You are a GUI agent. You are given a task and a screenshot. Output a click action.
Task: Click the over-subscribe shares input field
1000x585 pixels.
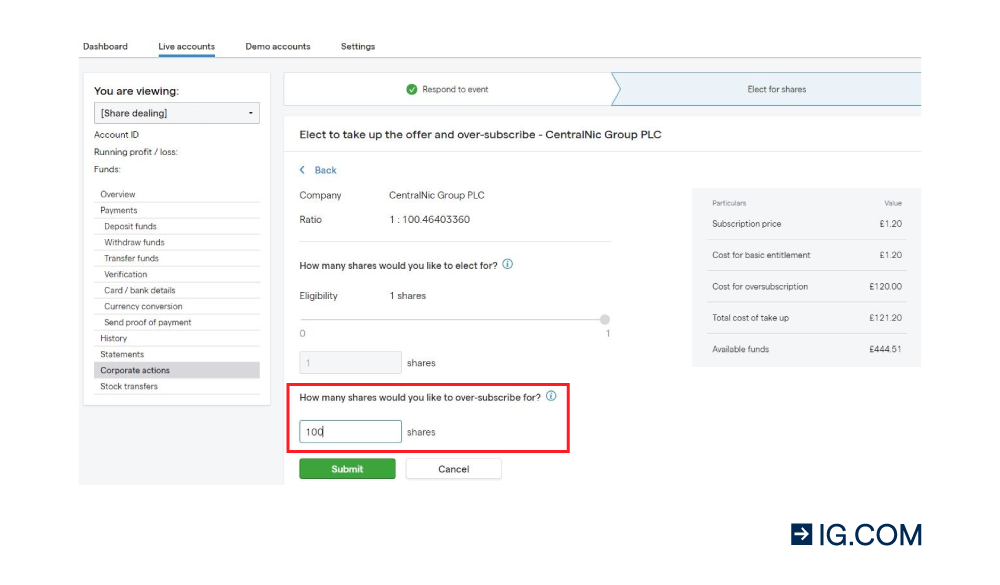[350, 432]
